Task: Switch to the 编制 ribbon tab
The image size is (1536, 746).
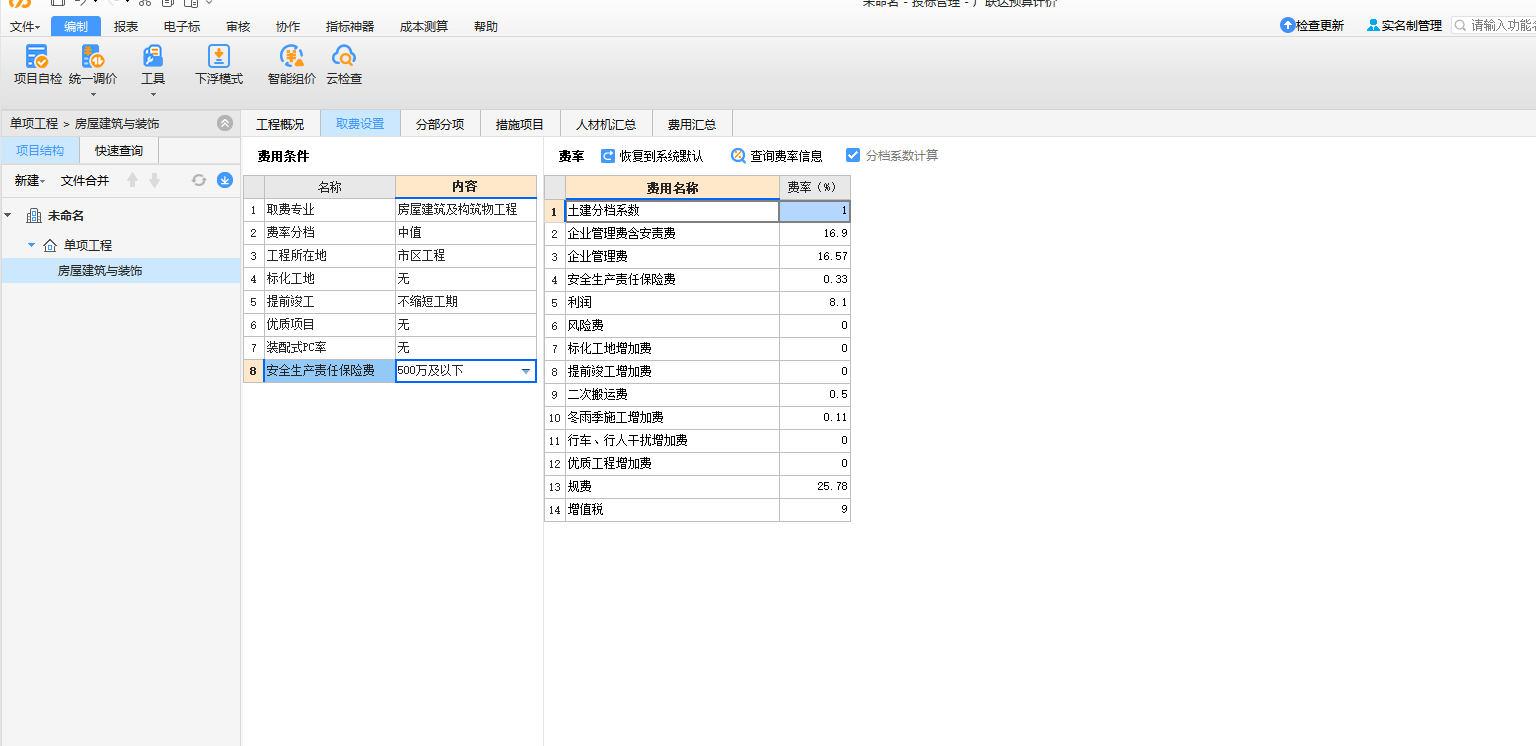Action: (x=76, y=27)
